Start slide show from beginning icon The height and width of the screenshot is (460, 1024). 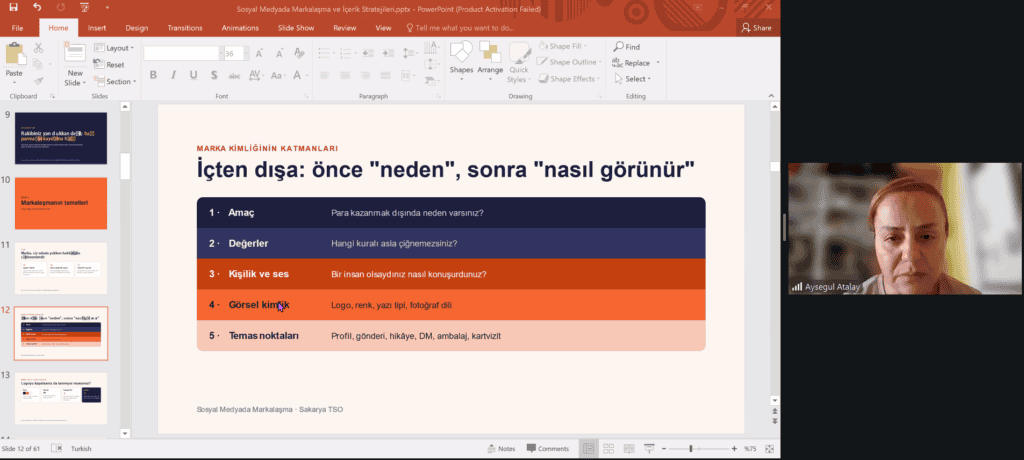84,8
